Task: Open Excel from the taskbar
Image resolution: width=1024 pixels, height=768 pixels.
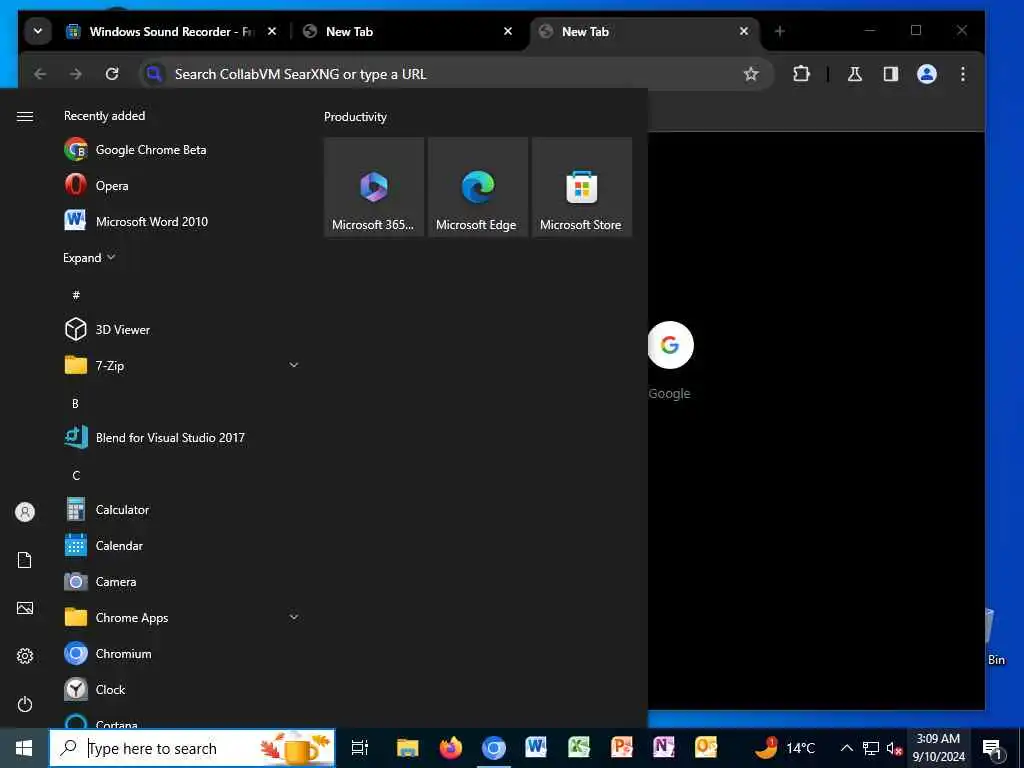Action: coord(579,748)
